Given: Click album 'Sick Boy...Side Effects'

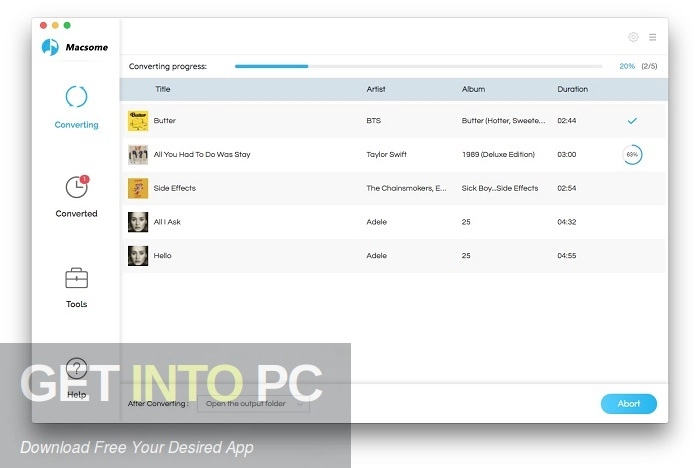Looking at the screenshot, I should [500, 188].
